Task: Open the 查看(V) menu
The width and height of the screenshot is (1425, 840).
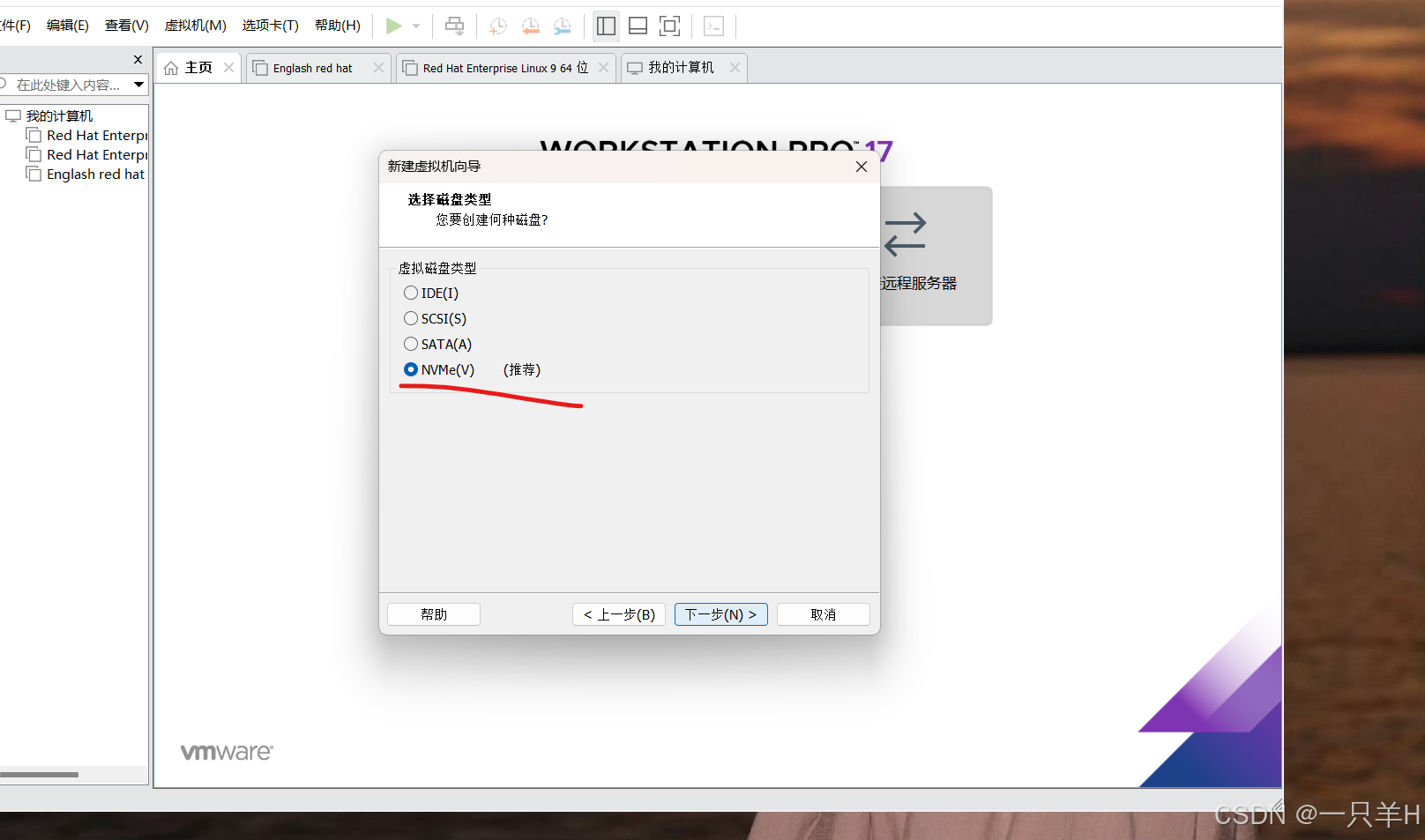Action: click(127, 26)
